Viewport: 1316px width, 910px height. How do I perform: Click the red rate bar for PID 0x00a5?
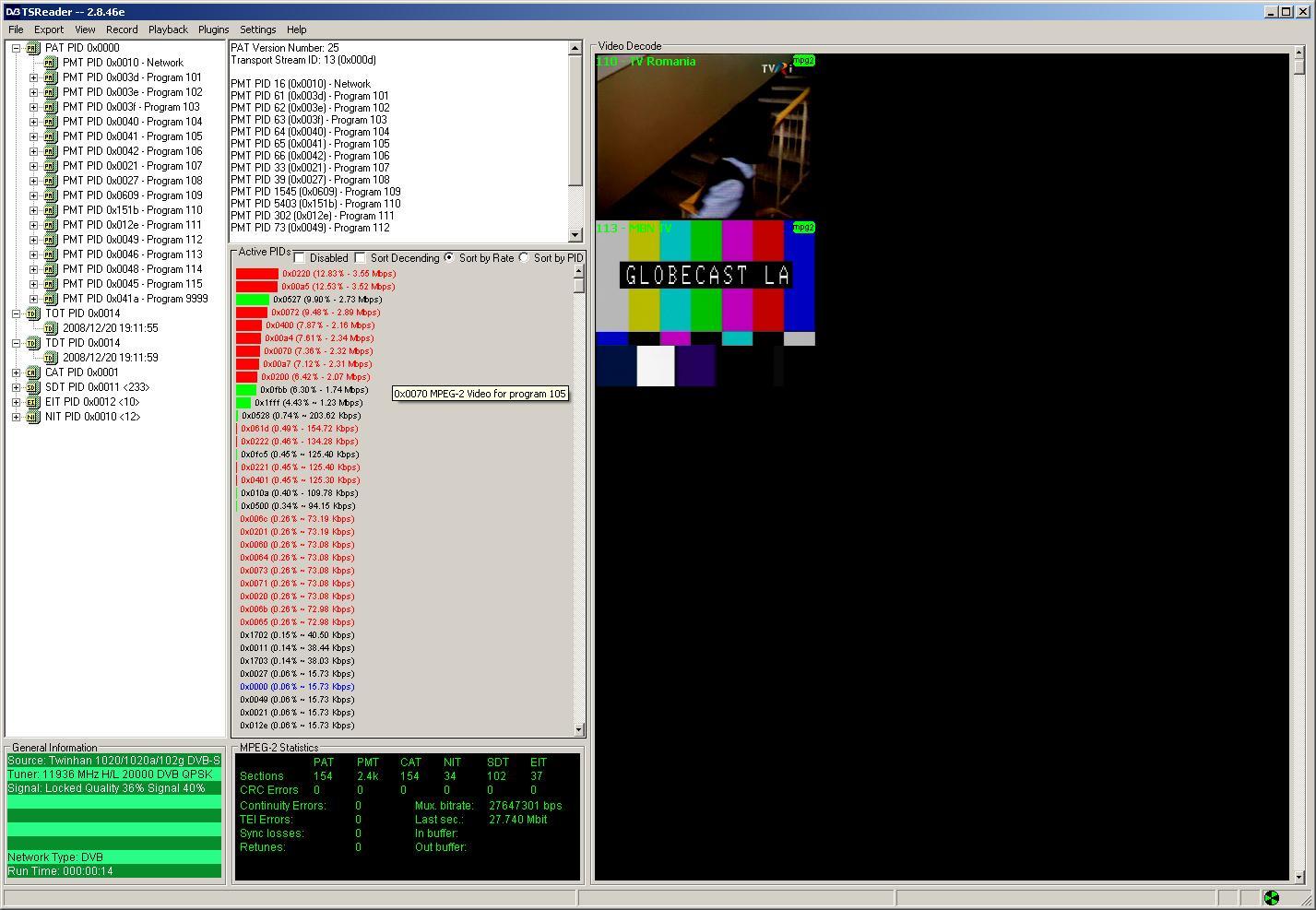coord(256,287)
